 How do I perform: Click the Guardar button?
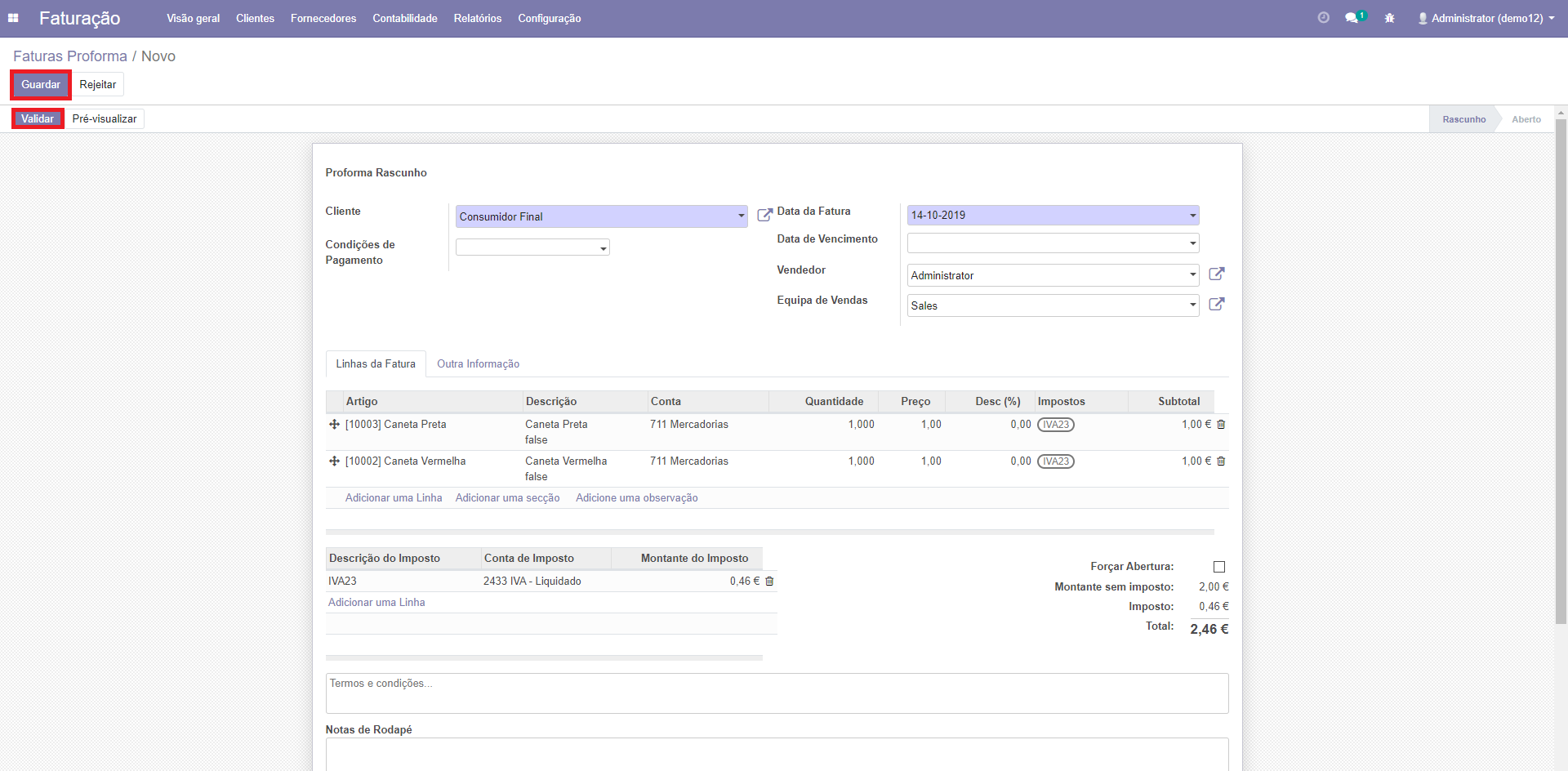coord(41,85)
